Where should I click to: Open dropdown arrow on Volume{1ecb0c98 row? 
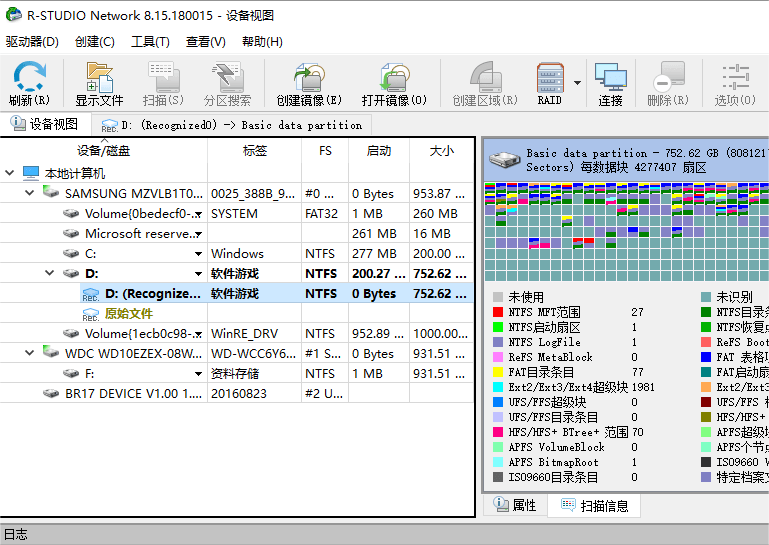[x=198, y=335]
